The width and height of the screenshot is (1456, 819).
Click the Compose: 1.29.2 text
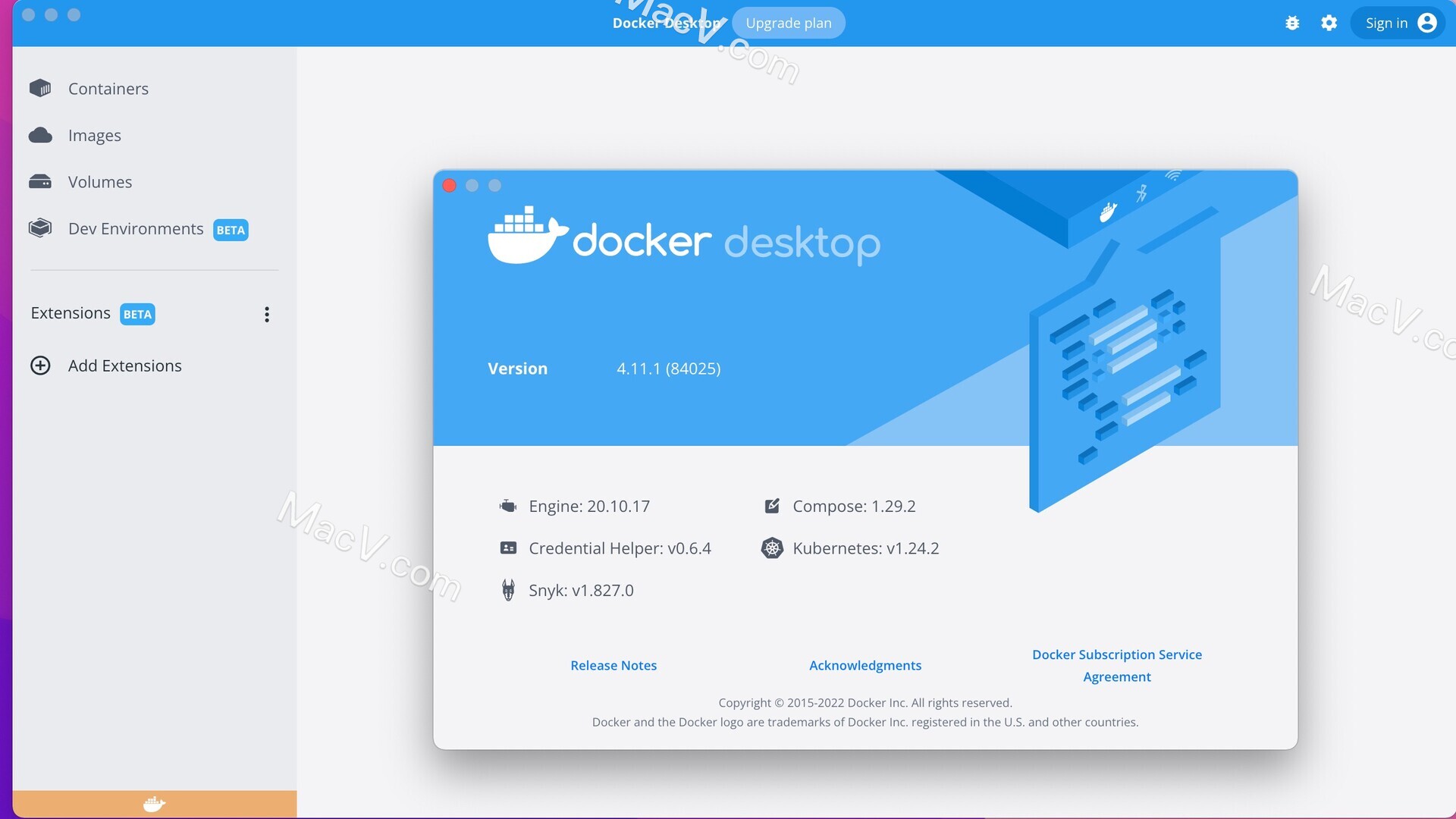pos(854,507)
